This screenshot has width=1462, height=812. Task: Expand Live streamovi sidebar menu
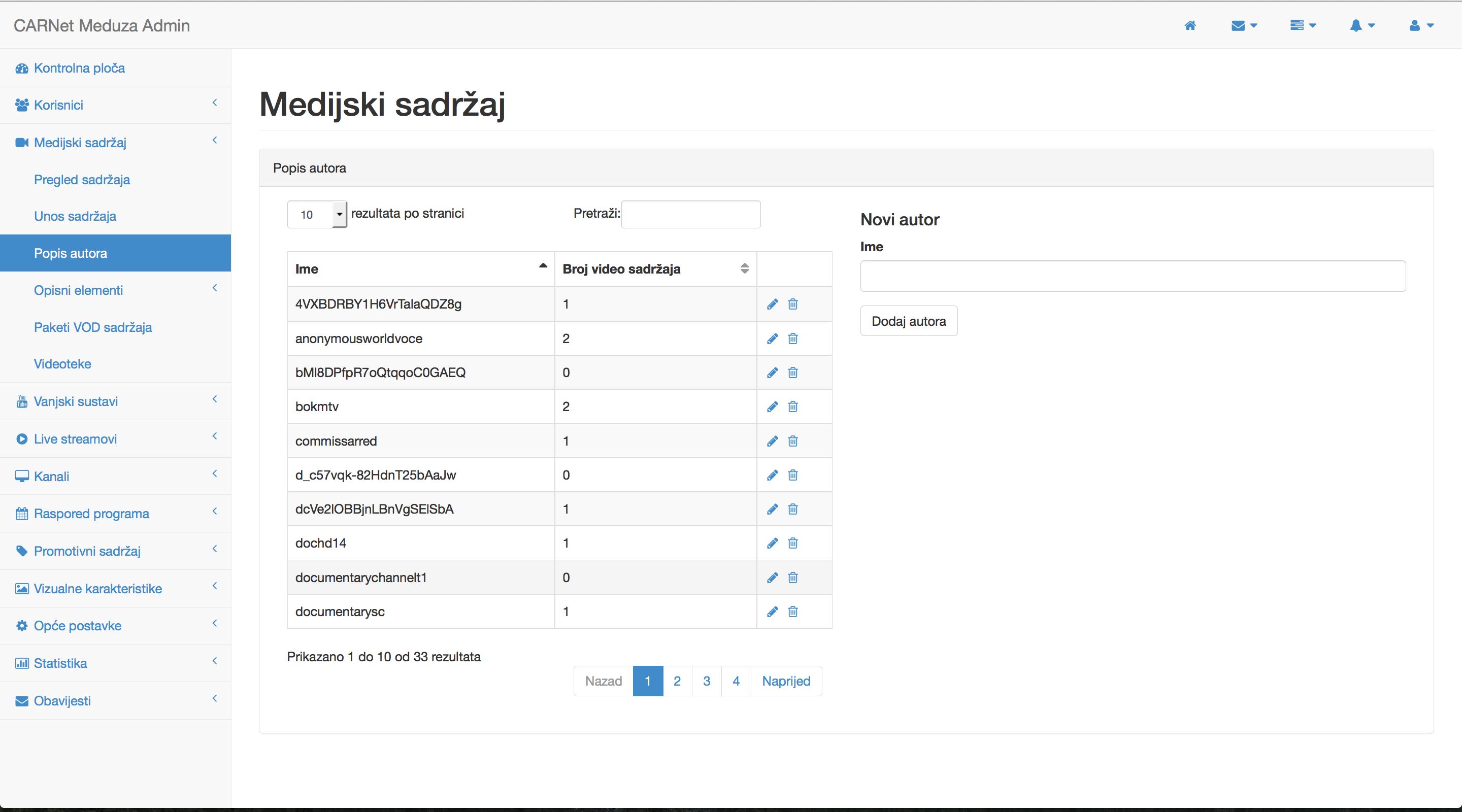115,438
